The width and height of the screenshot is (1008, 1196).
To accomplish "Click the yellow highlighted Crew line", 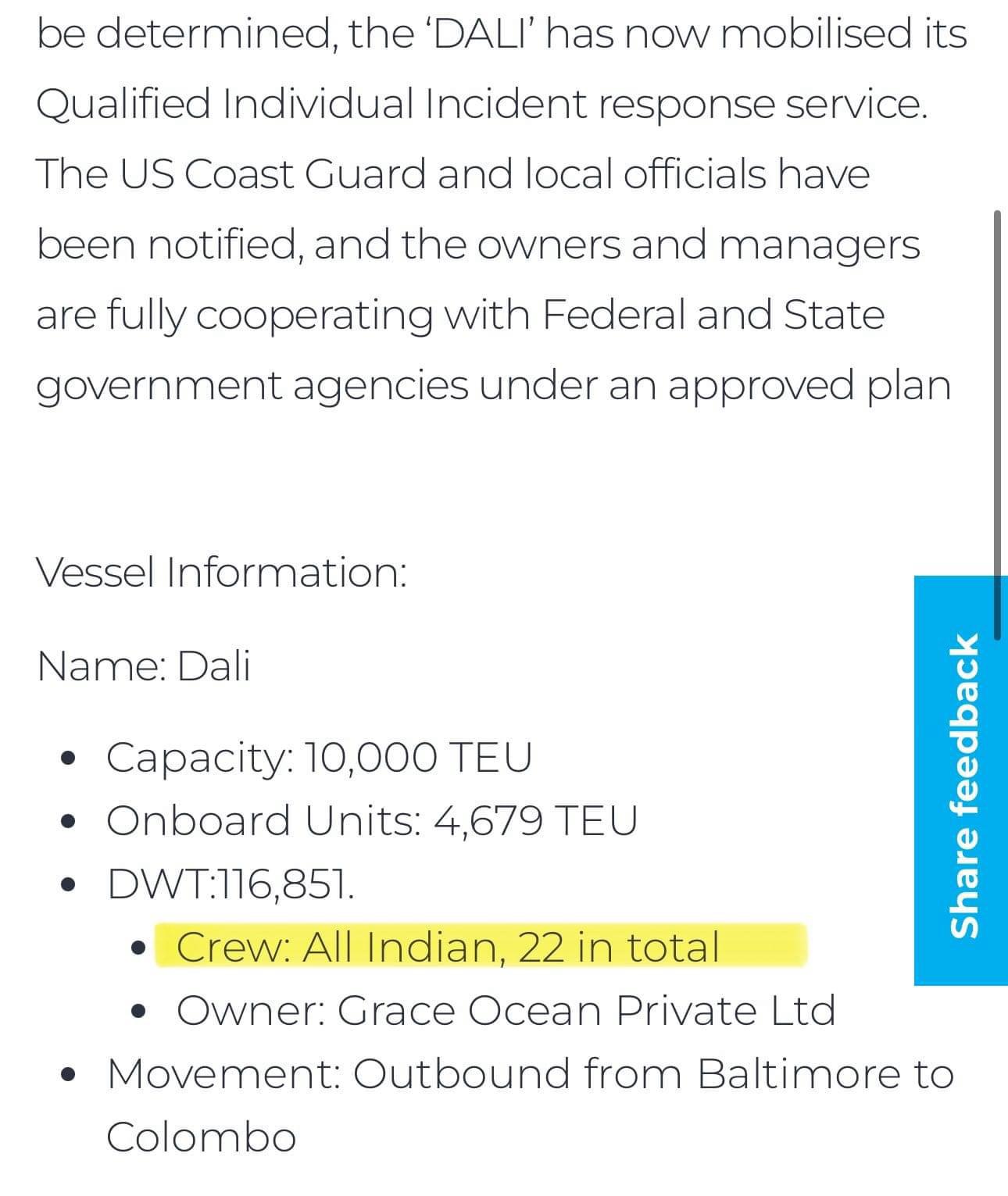I will (x=447, y=947).
